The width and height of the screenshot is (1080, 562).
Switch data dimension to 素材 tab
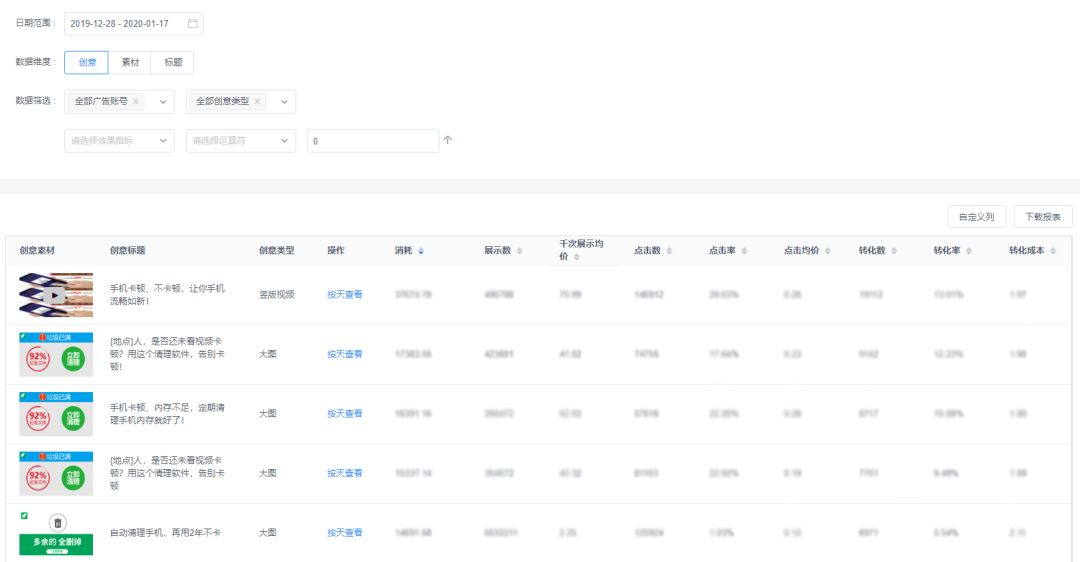click(x=129, y=63)
